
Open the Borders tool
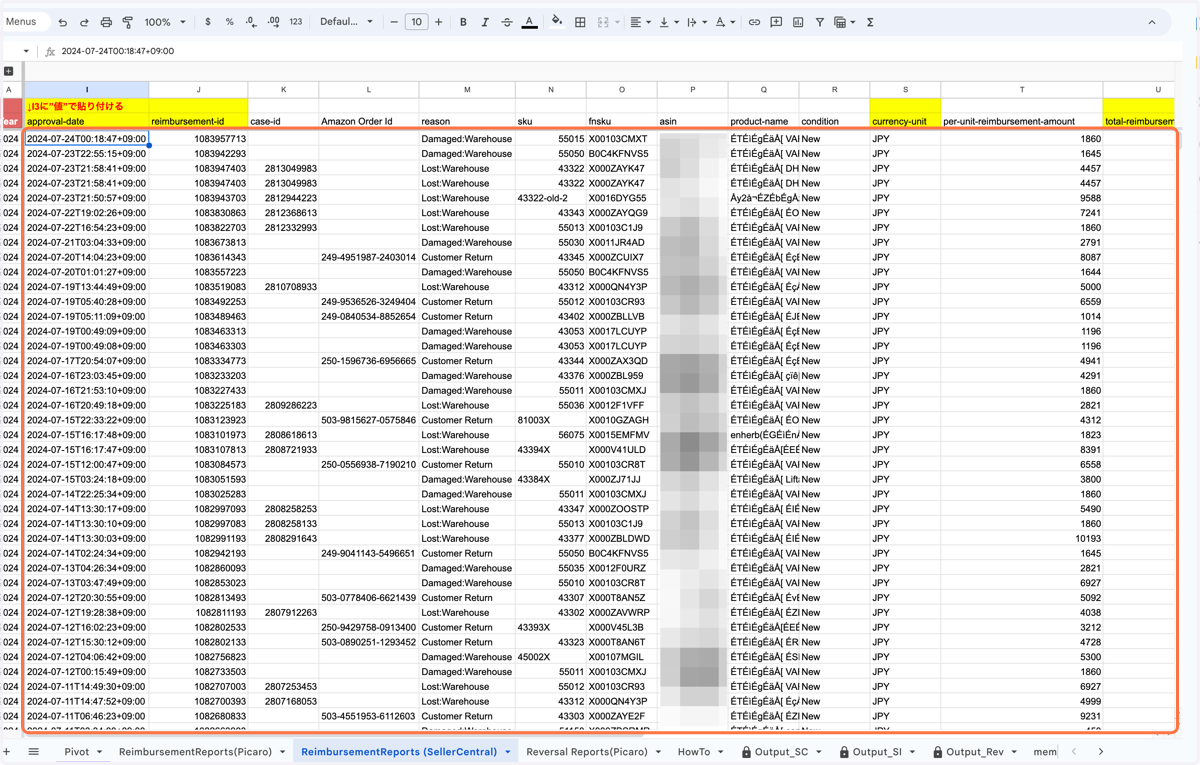coord(580,22)
